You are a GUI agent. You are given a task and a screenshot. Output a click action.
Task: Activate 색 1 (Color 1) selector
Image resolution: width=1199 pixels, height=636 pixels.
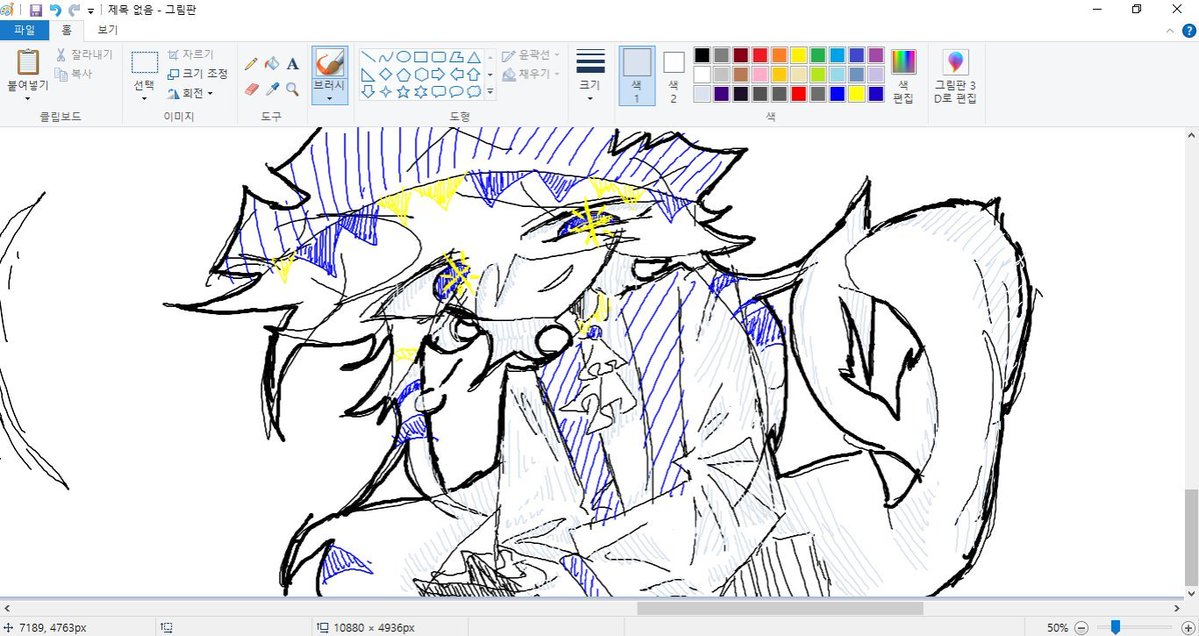[x=636, y=75]
